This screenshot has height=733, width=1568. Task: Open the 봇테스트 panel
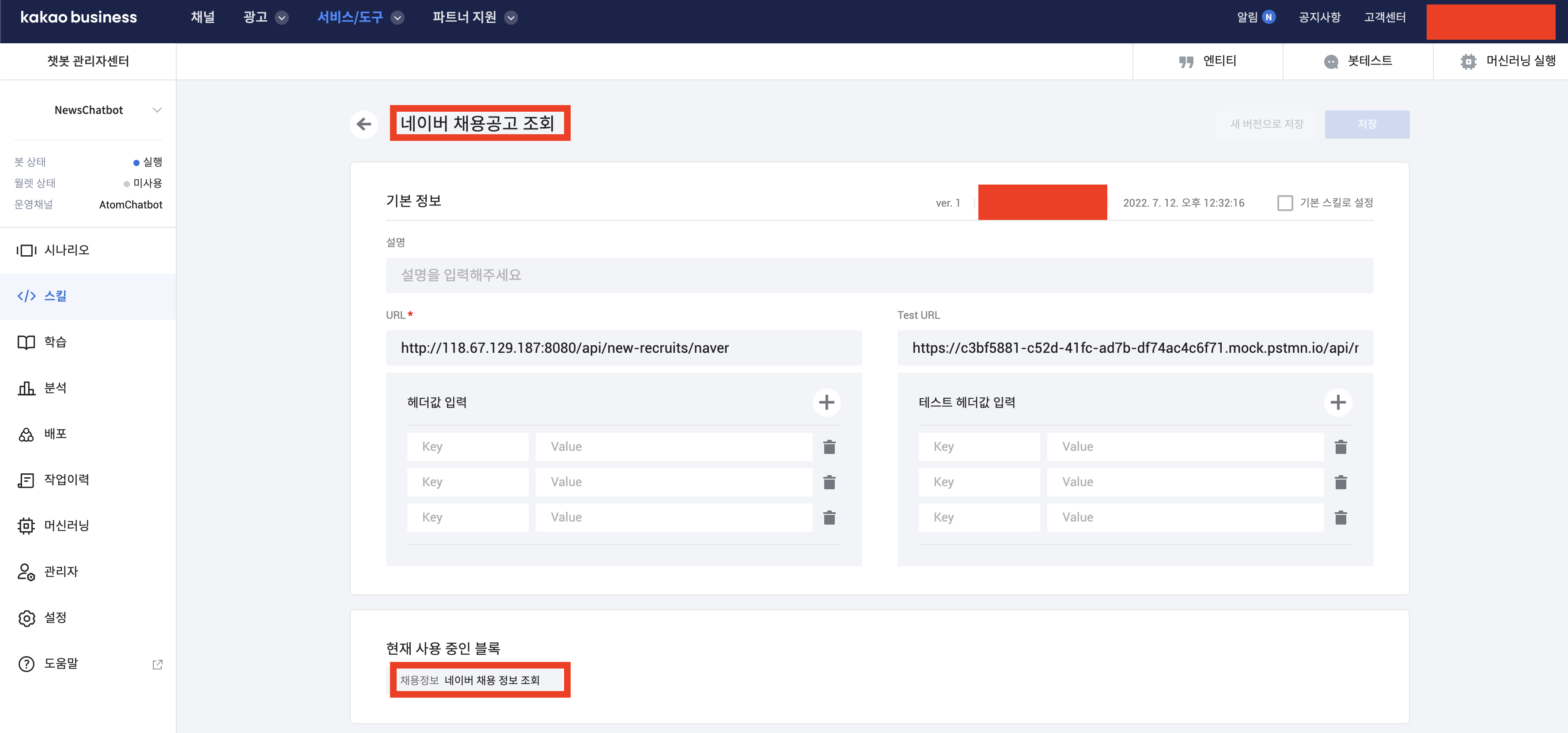coord(1358,61)
